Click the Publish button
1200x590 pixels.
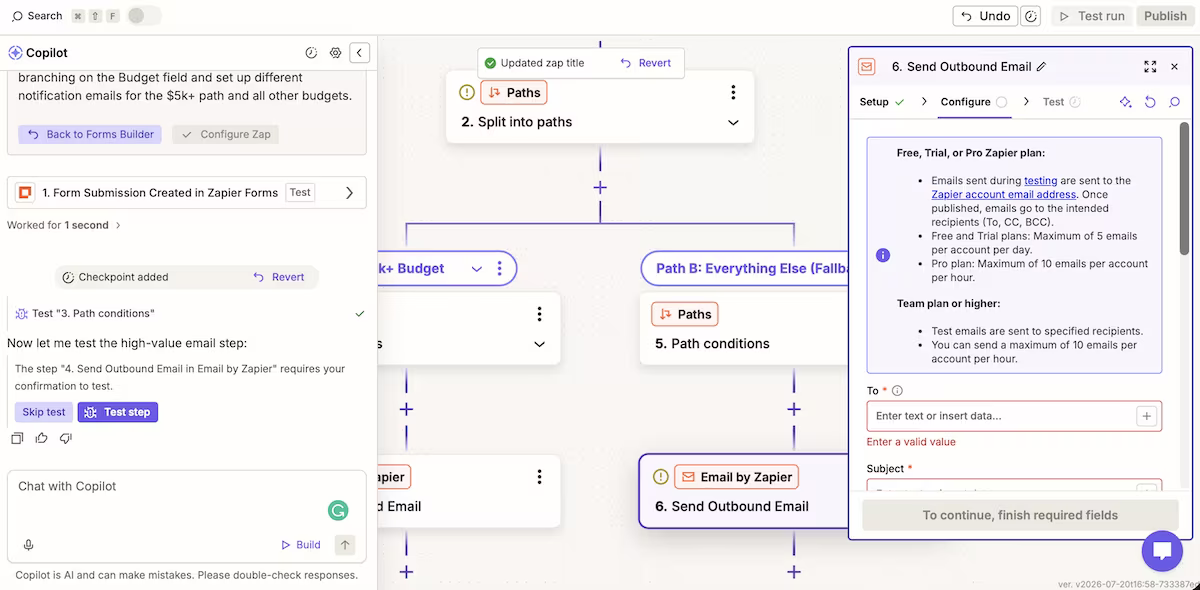click(x=1165, y=16)
